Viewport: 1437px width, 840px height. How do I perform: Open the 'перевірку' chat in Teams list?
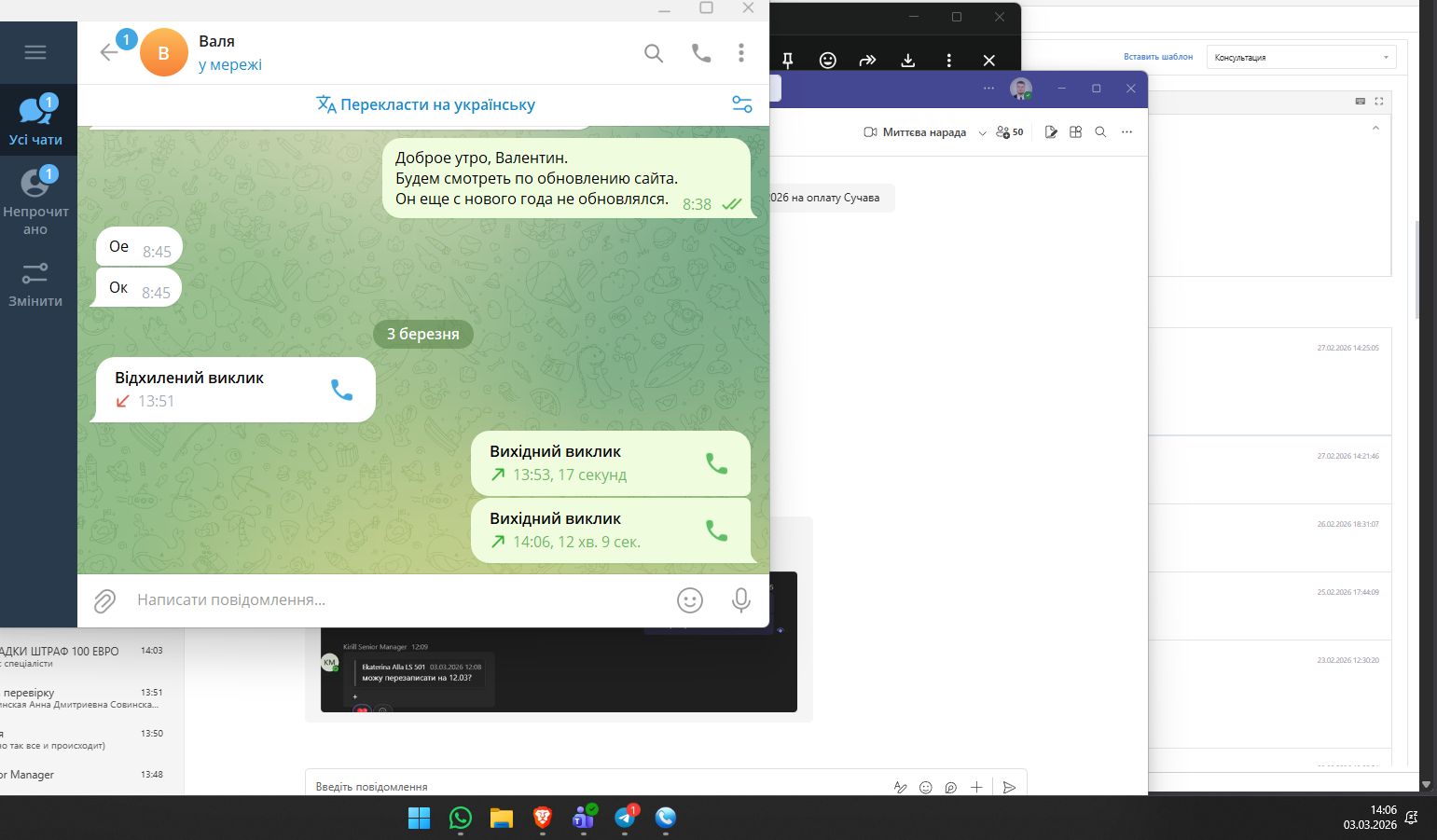coord(91,697)
